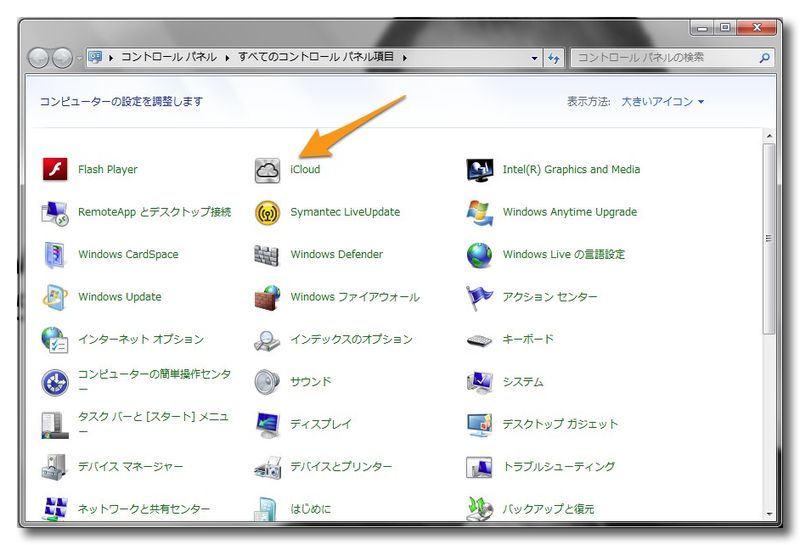800x545 pixels.
Task: Open デバイスとプリンター printer icon
Action: (x=267, y=467)
